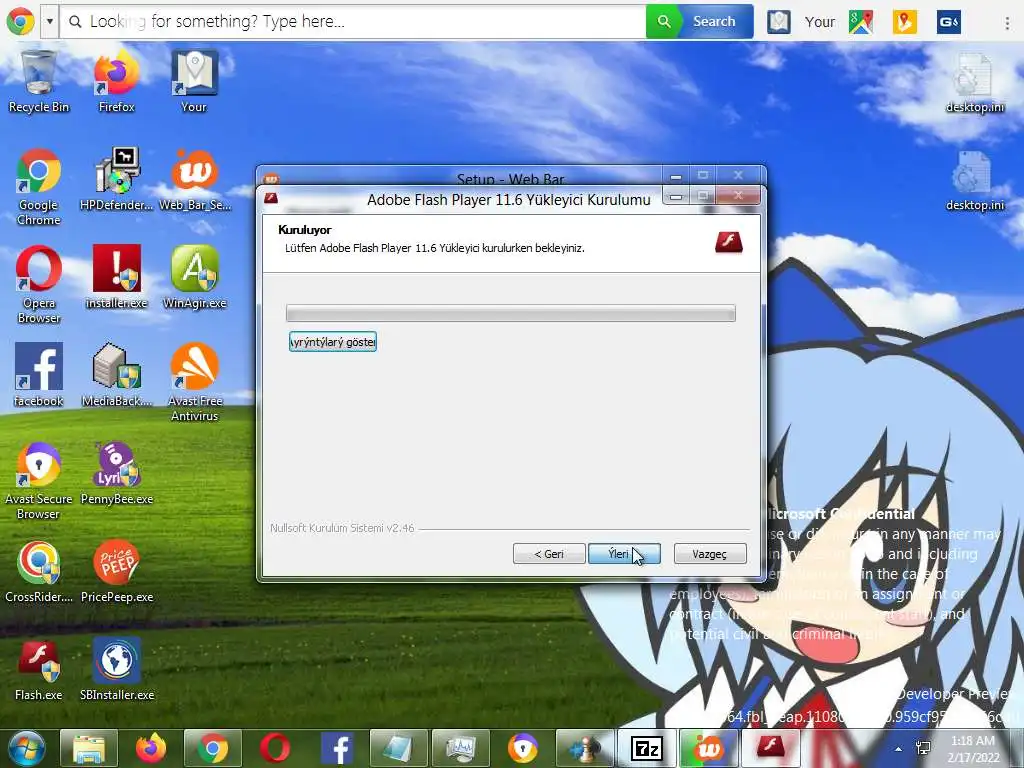1024x768 pixels.
Task: Minimize the Setup - Web Bar window
Action: (677, 177)
